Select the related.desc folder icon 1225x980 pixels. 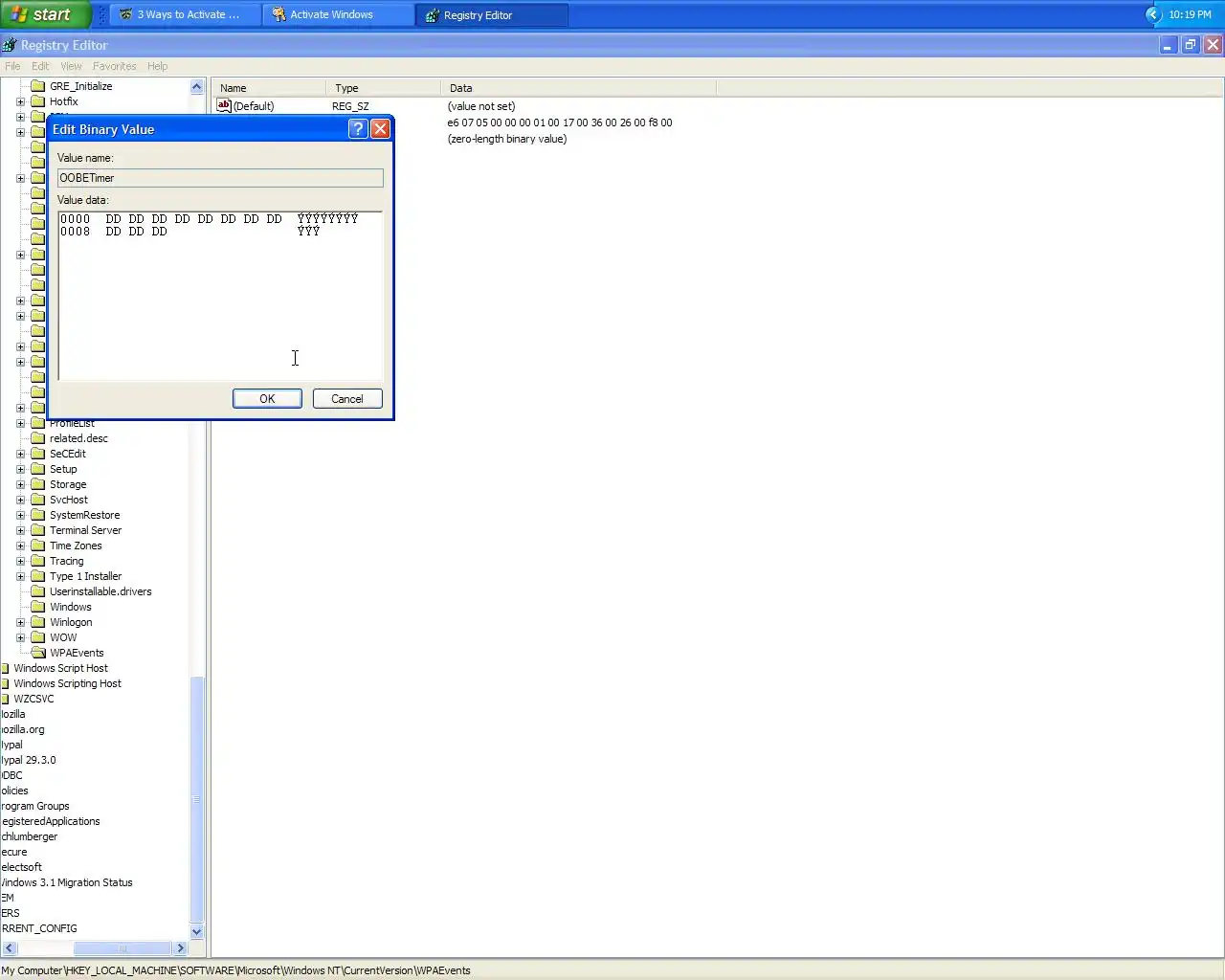pos(38,438)
